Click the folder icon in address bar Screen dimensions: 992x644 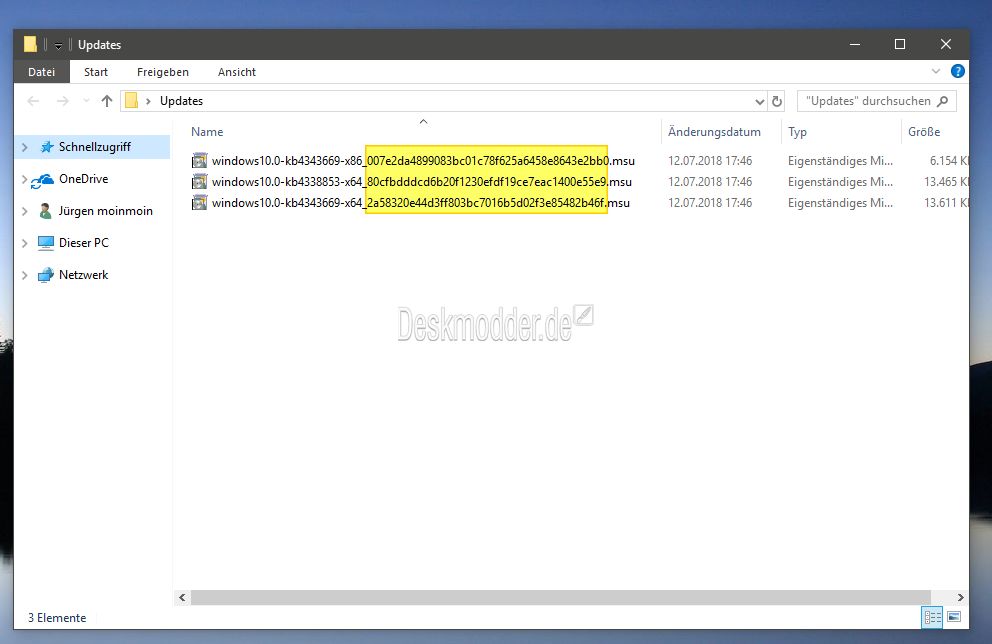(x=132, y=101)
